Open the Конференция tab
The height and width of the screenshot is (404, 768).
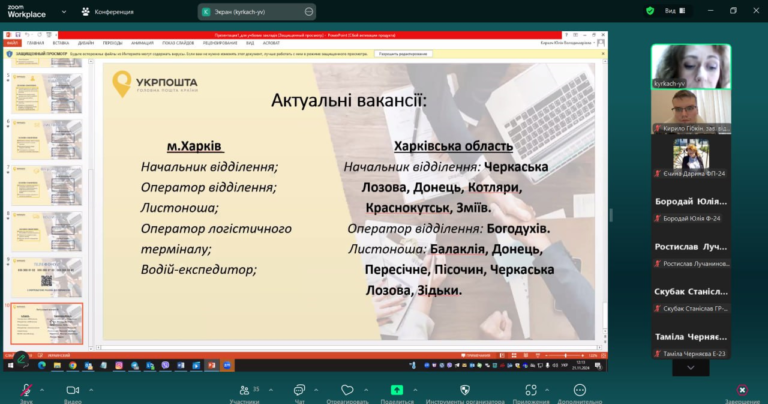coord(107,12)
